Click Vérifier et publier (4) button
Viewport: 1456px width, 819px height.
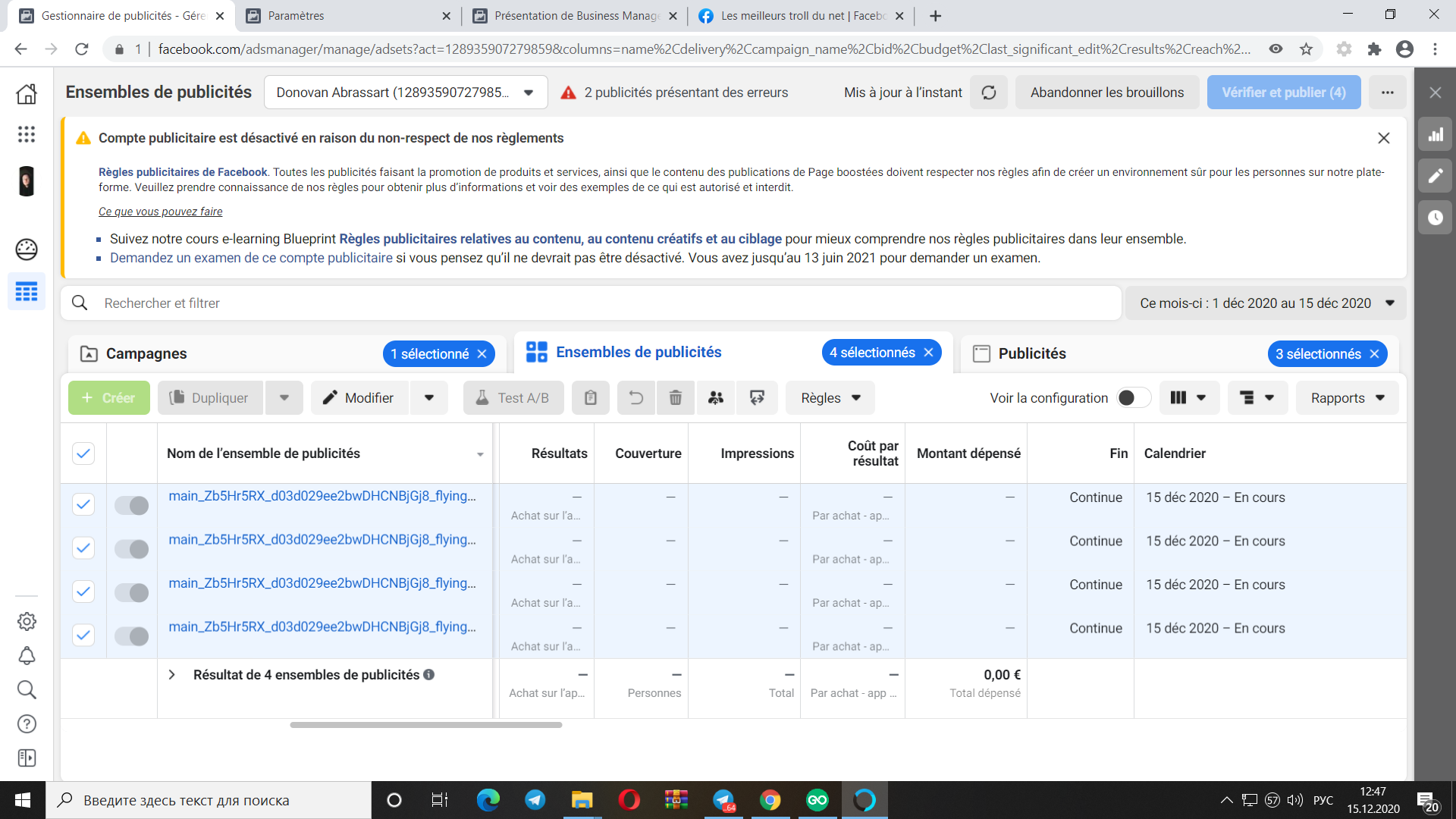coord(1284,93)
